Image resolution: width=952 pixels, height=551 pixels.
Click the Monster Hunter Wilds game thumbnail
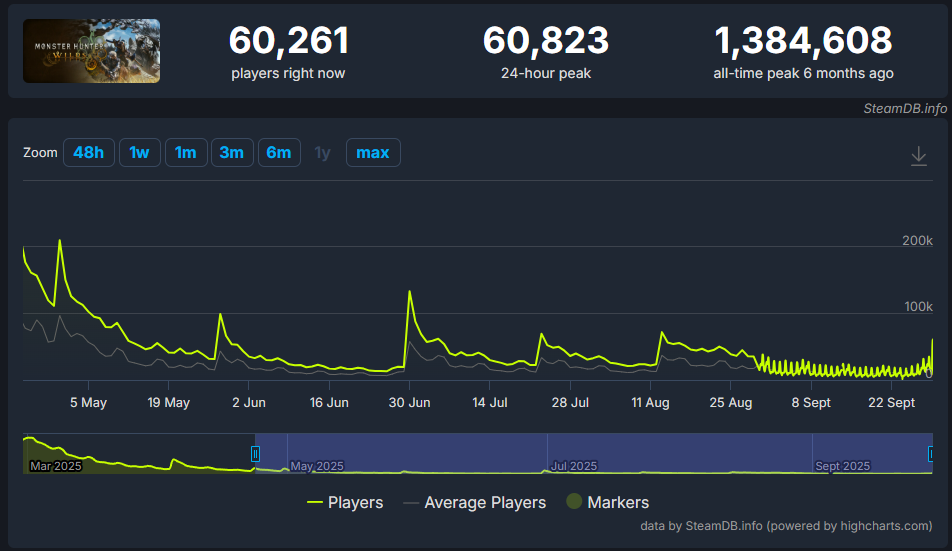point(92,51)
